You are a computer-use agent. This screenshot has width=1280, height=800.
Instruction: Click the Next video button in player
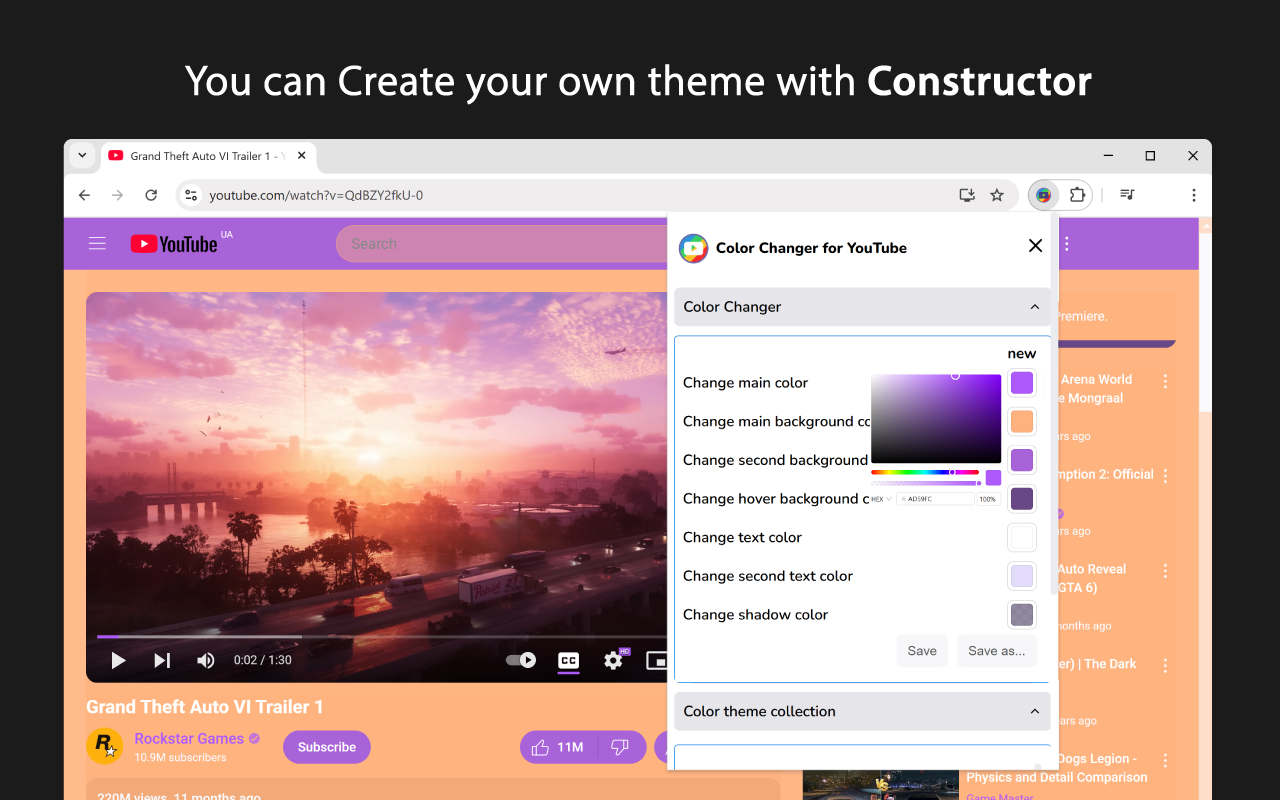(x=162, y=660)
